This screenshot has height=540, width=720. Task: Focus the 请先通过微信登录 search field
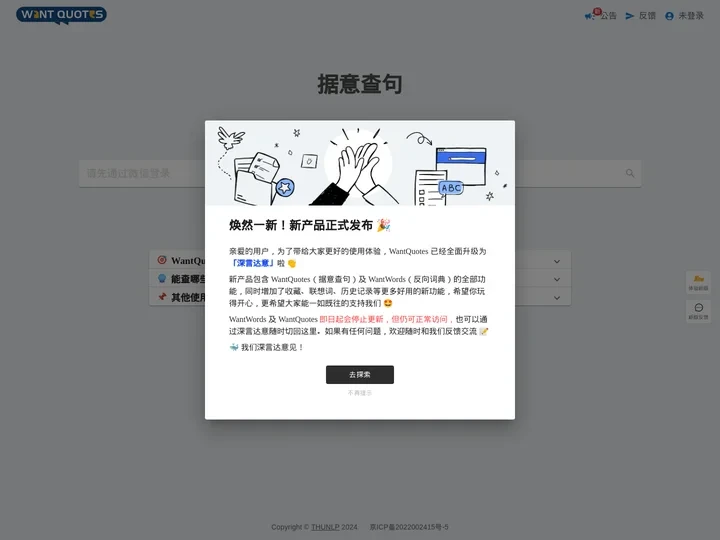[360, 173]
